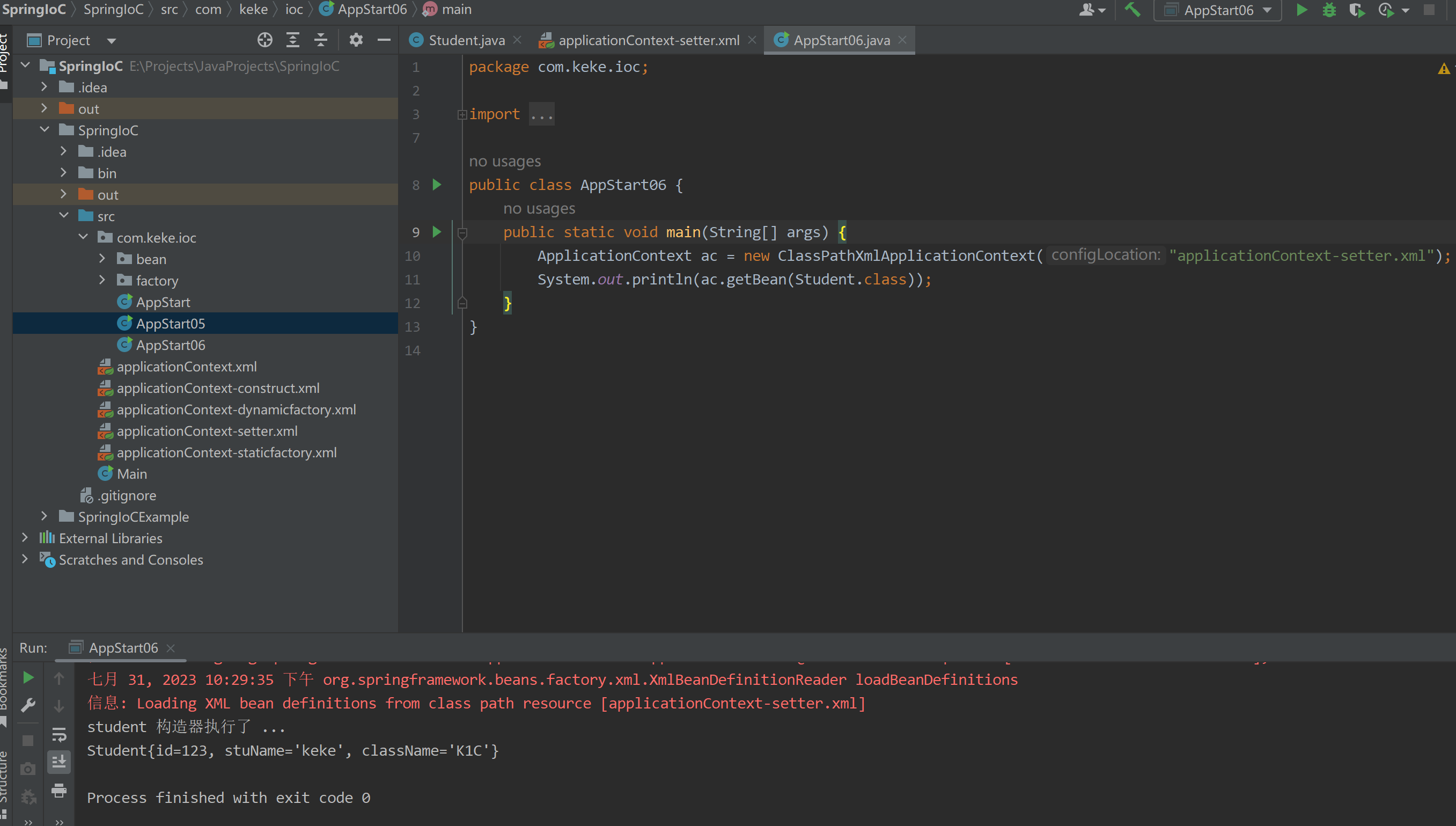Expand the bean package folder
The width and height of the screenshot is (1456, 826).
coord(102,259)
